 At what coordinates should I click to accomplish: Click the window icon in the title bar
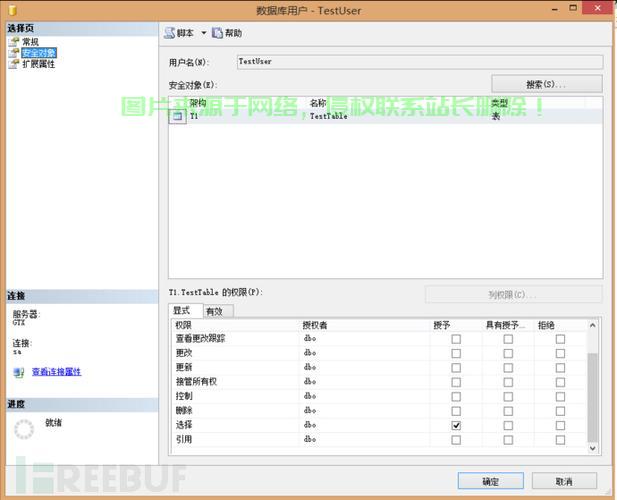(11, 10)
